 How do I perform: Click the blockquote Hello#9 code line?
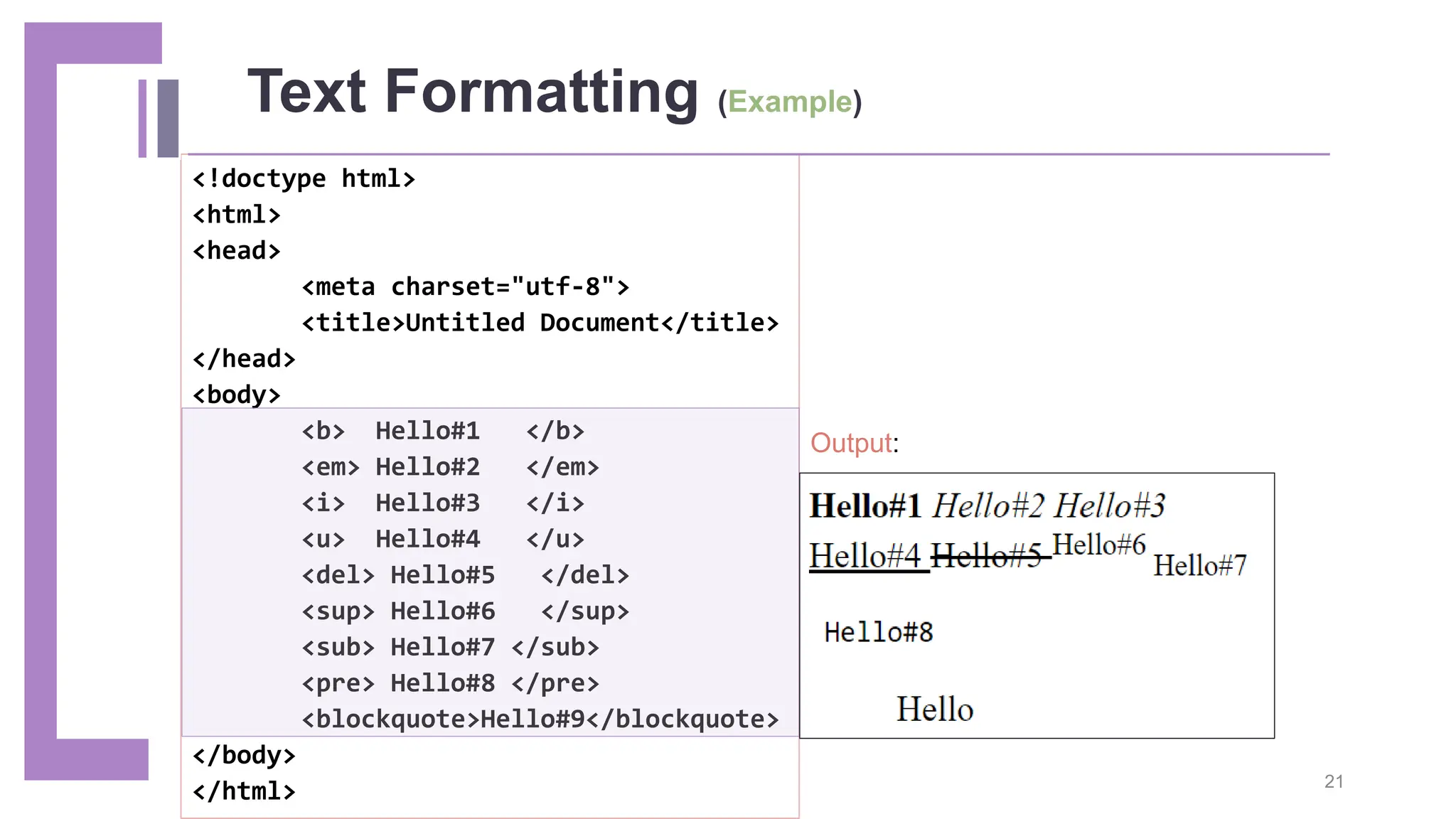[540, 719]
